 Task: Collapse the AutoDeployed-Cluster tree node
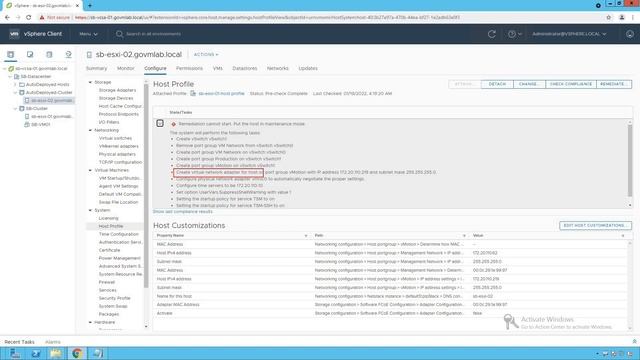pos(16,93)
